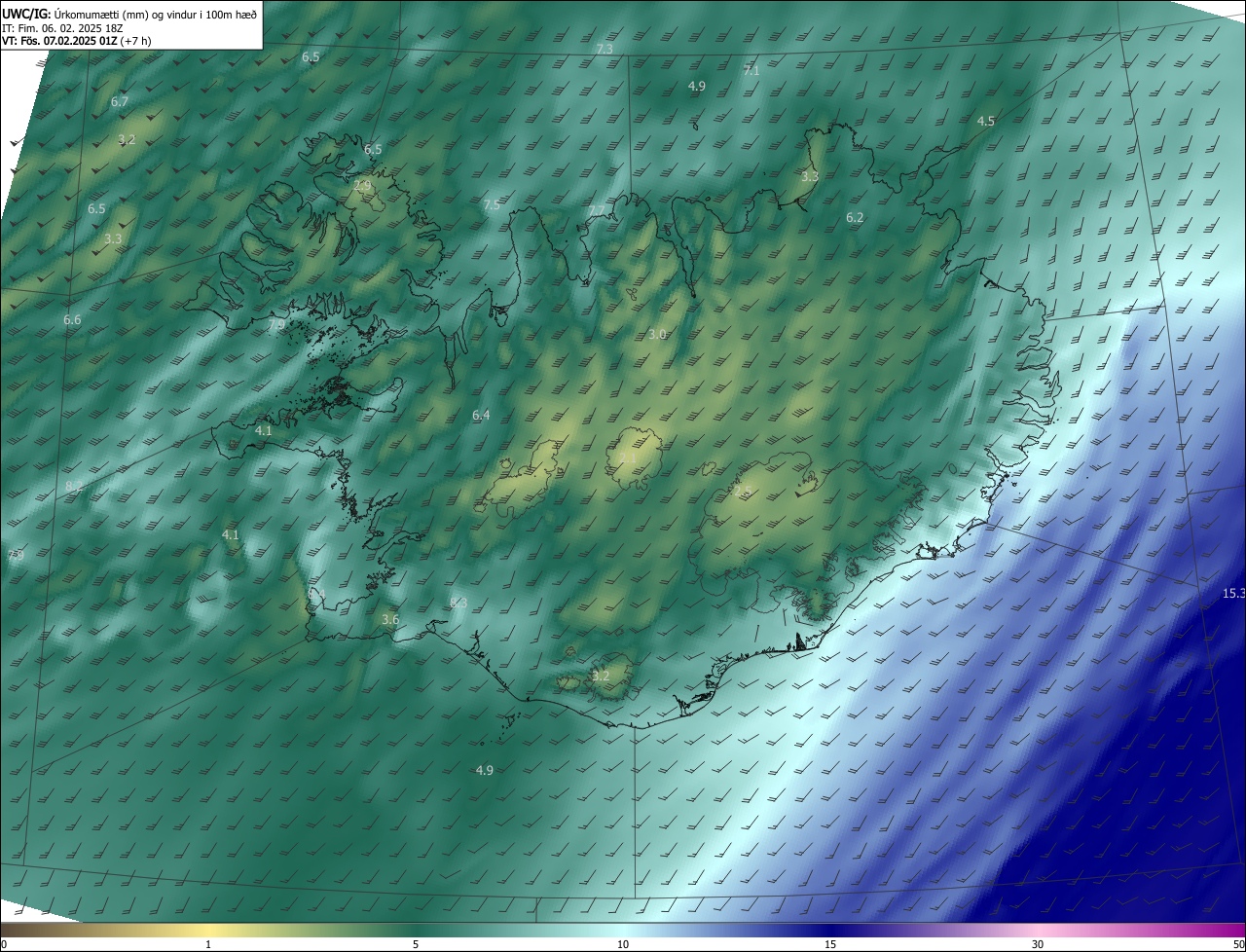This screenshot has height=952, width=1246.
Task: Click the 7.1 map value
Action: pyautogui.click(x=751, y=70)
